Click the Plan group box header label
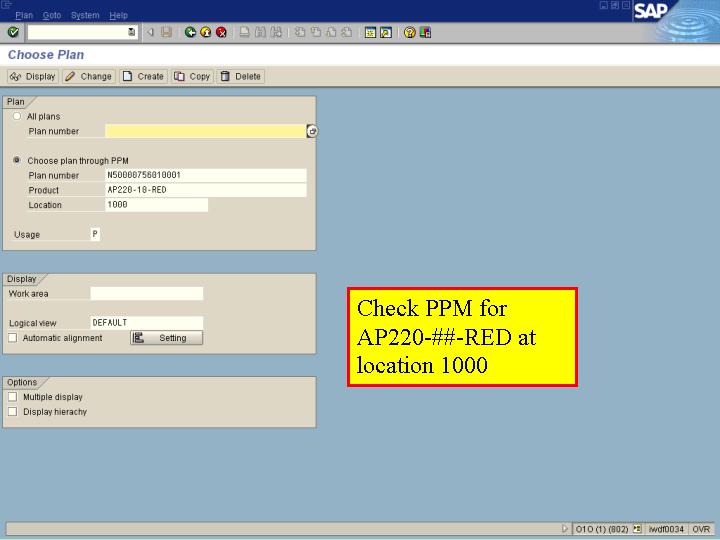 click(x=16, y=102)
